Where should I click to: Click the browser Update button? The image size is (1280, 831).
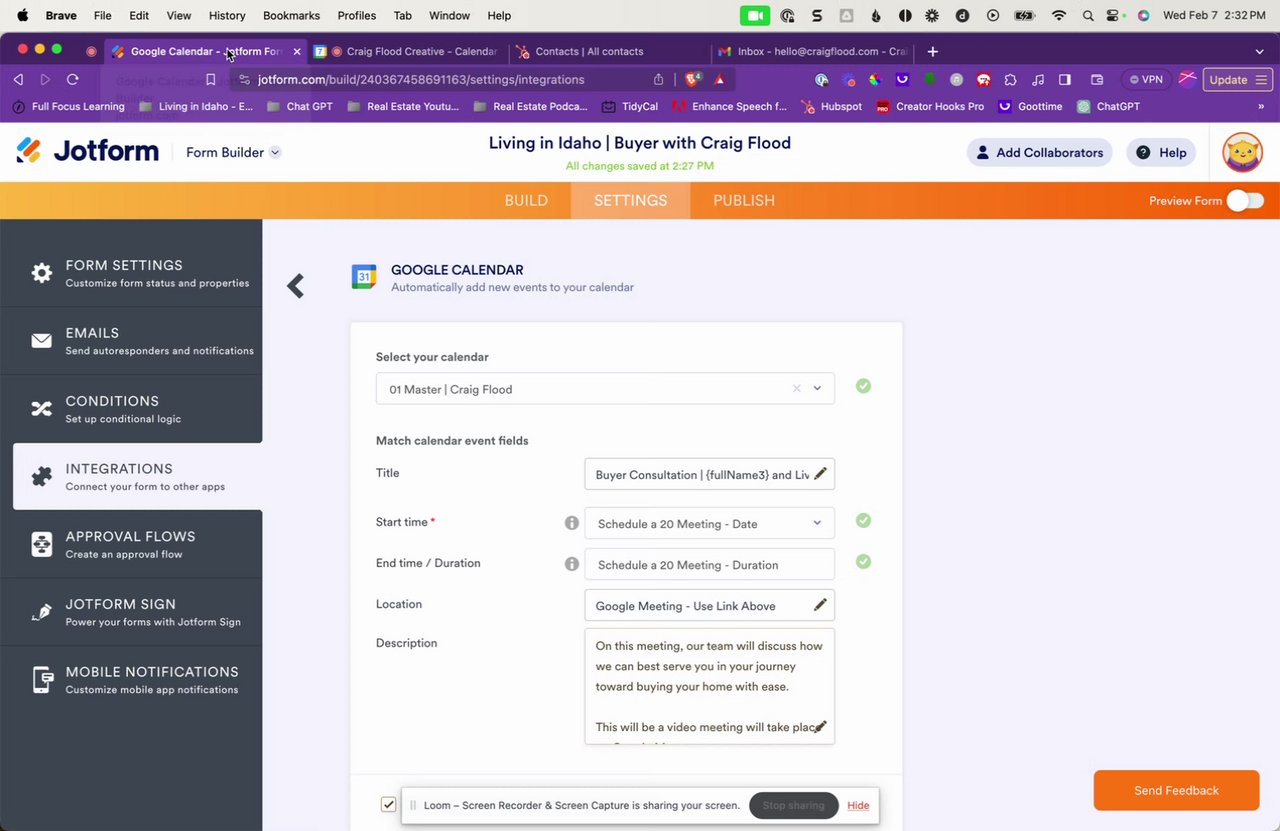pos(1237,80)
